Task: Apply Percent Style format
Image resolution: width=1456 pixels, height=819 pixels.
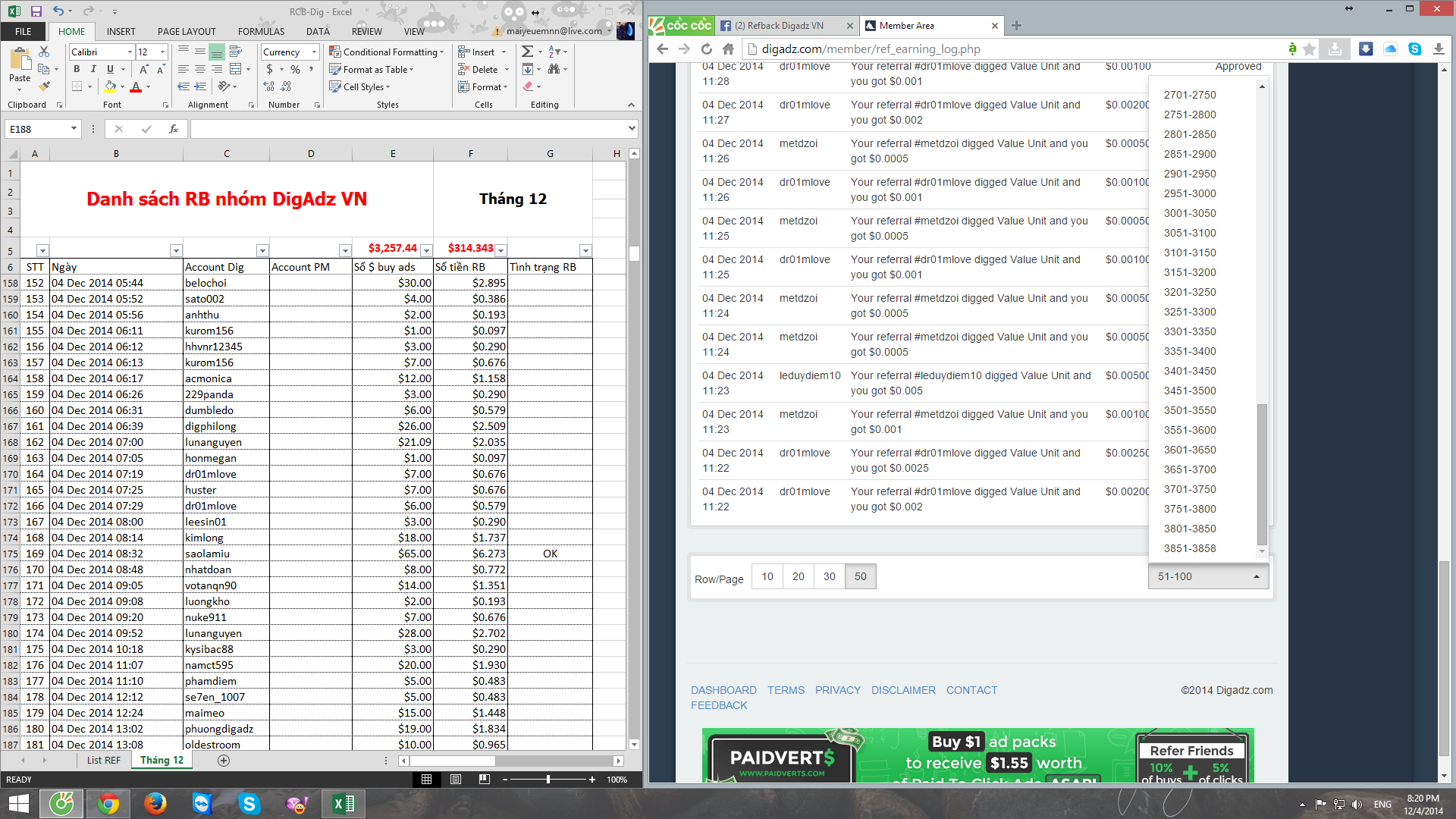Action: pyautogui.click(x=295, y=69)
